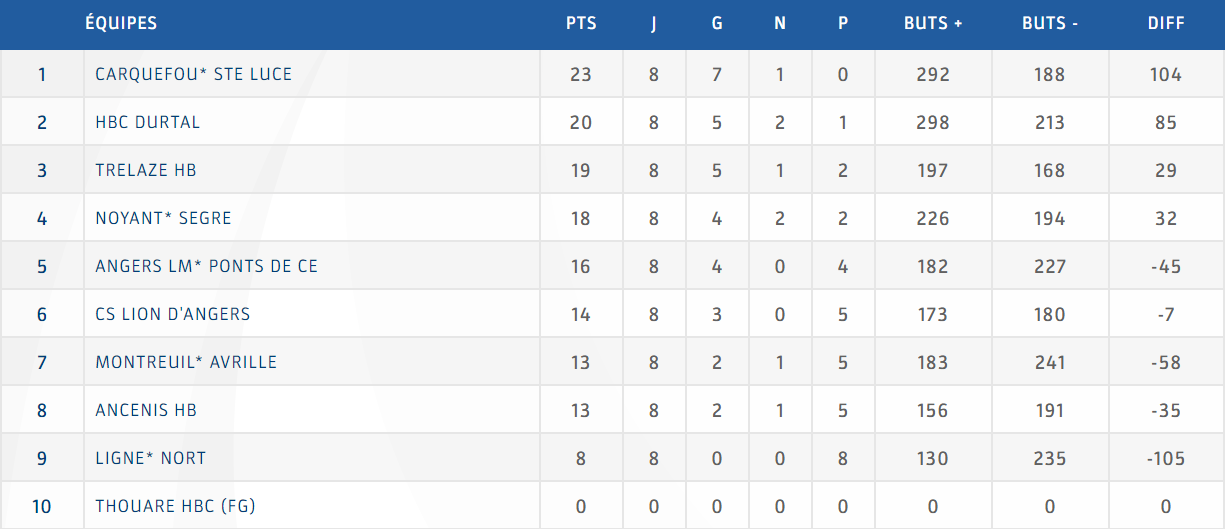Viewport: 1225px width, 529px height.
Task: Click the J games-played column header
Action: [654, 23]
